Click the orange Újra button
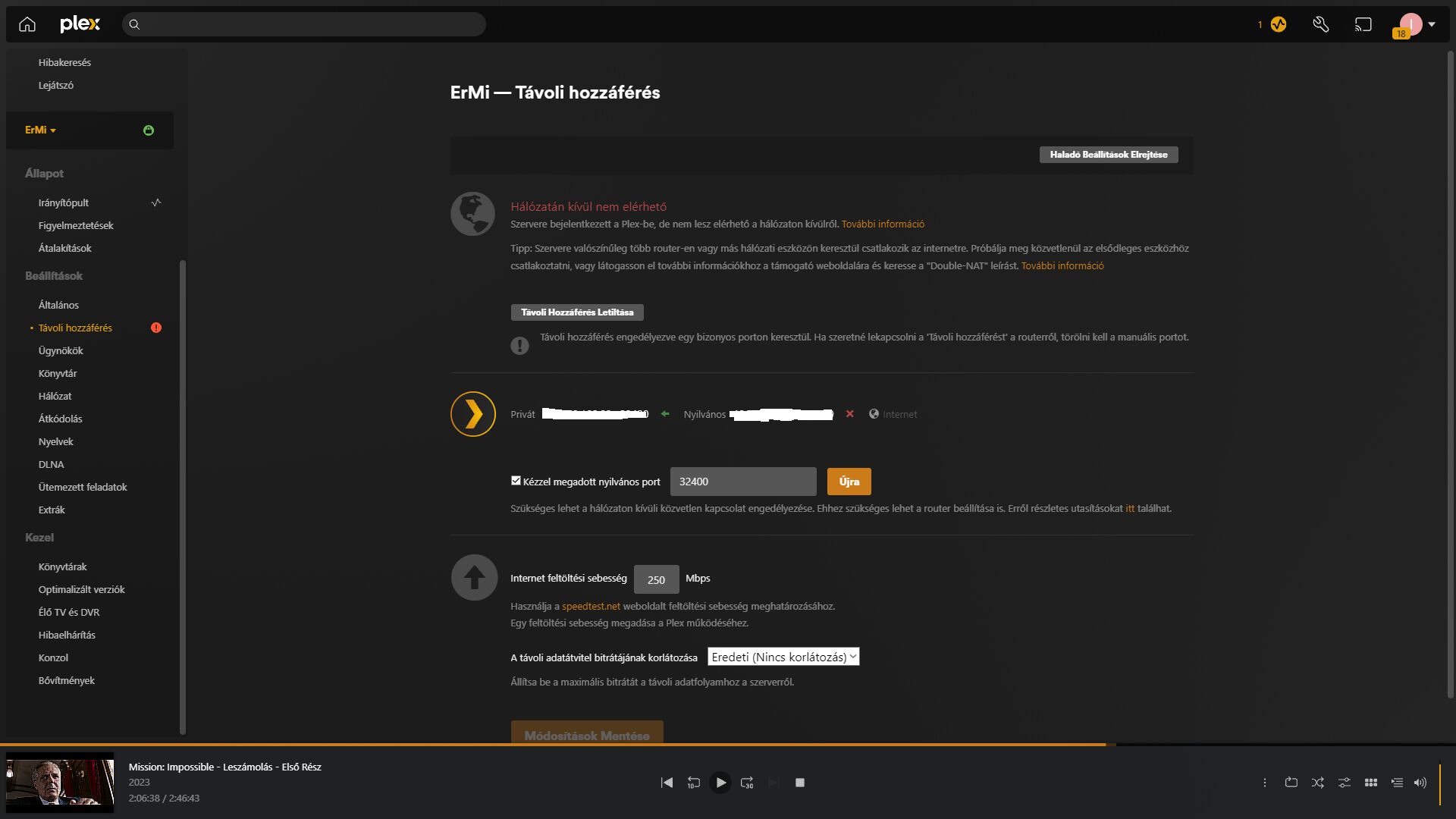This screenshot has width=1456, height=819. [x=849, y=482]
